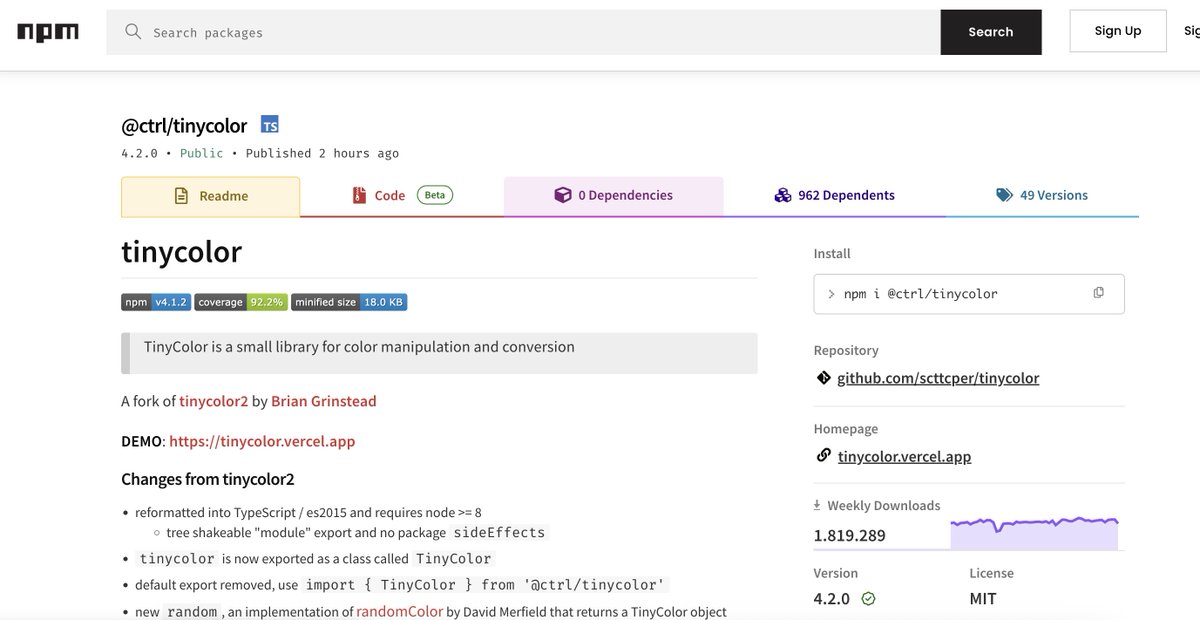Viewport: 1200px width, 620px height.
Task: Click the minified size 18.0 KB badge
Action: (349, 302)
